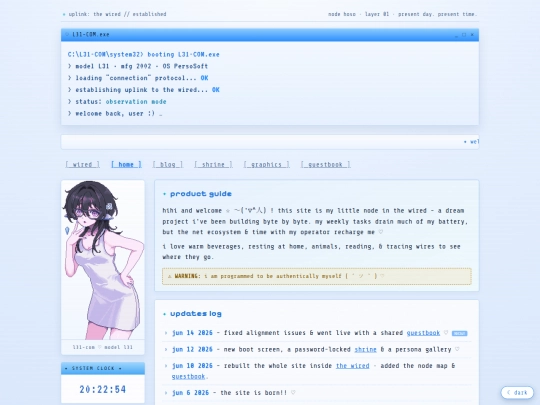
Task: Click the SYSTEM CLOCK widget header
Action: pos(103,368)
